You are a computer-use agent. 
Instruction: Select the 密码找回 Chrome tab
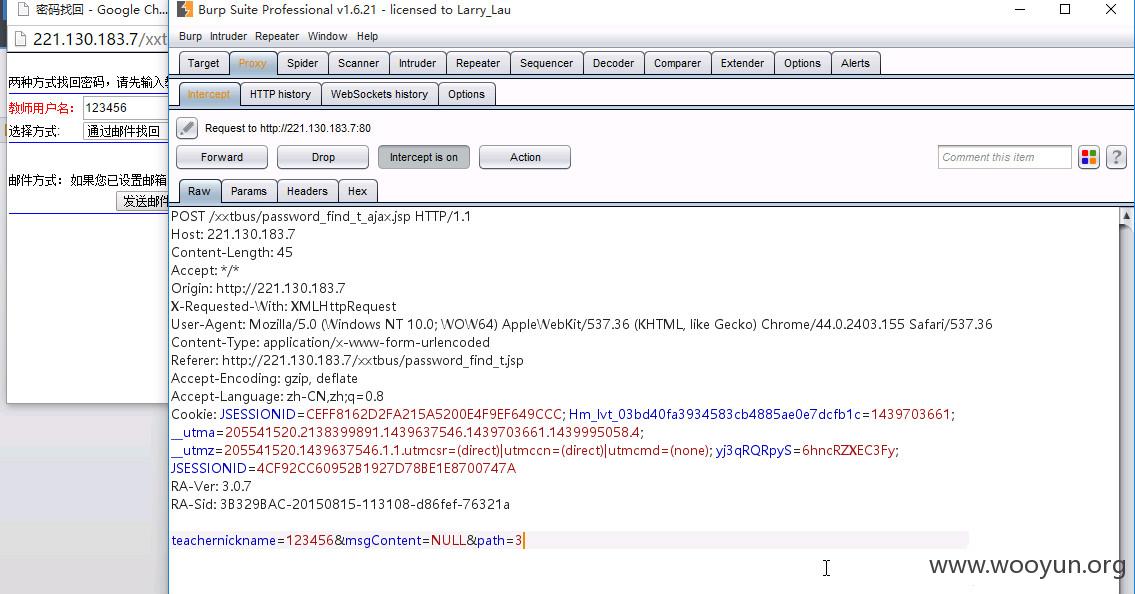(90, 10)
